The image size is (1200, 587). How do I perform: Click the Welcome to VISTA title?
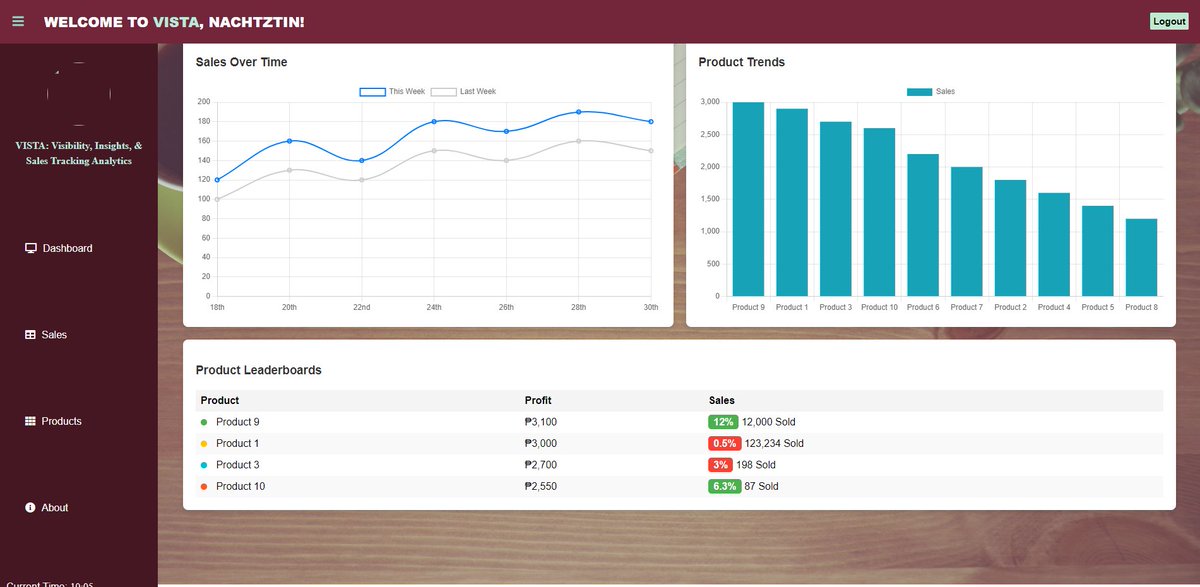point(174,22)
